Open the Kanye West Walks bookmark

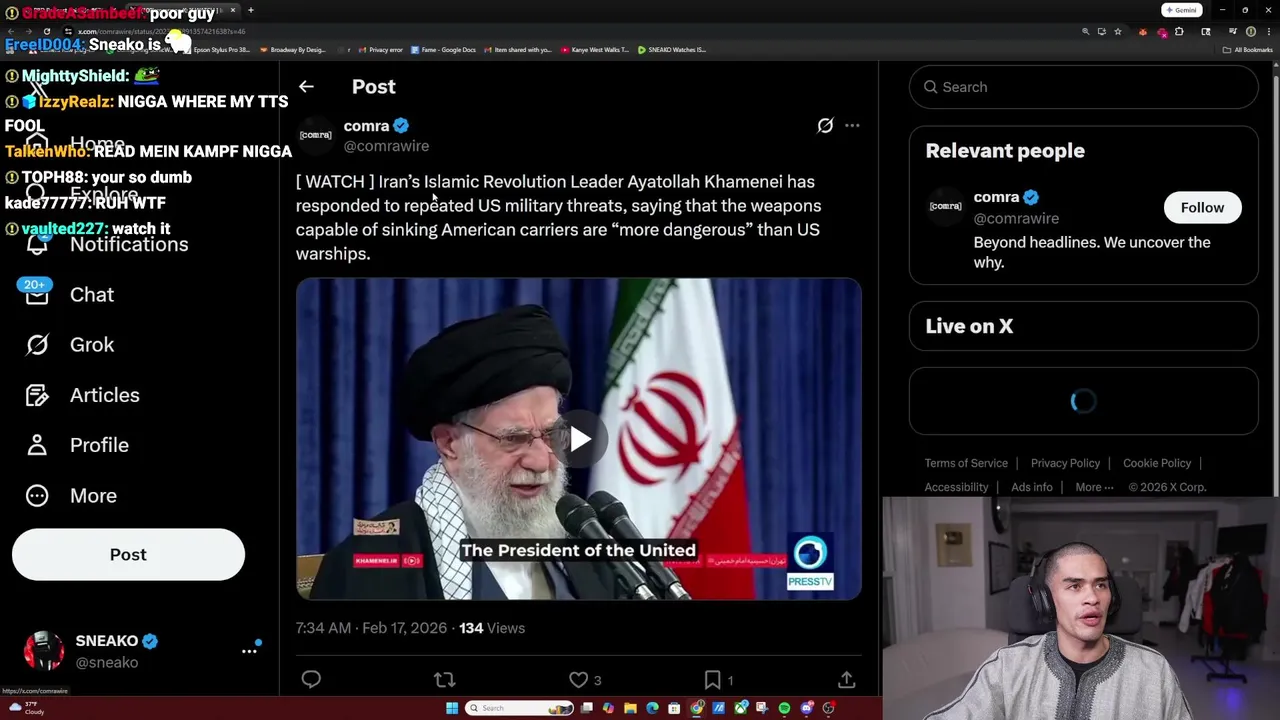595,49
